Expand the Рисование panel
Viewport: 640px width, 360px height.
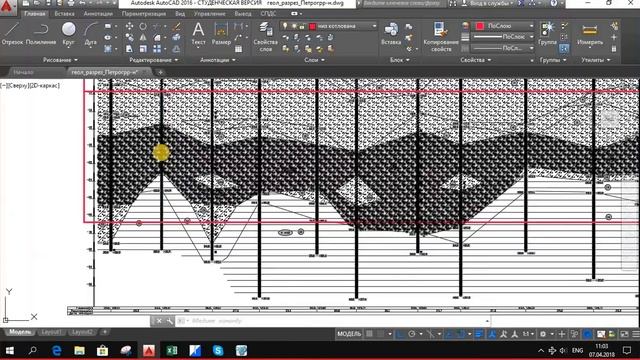pyautogui.click(x=60, y=60)
